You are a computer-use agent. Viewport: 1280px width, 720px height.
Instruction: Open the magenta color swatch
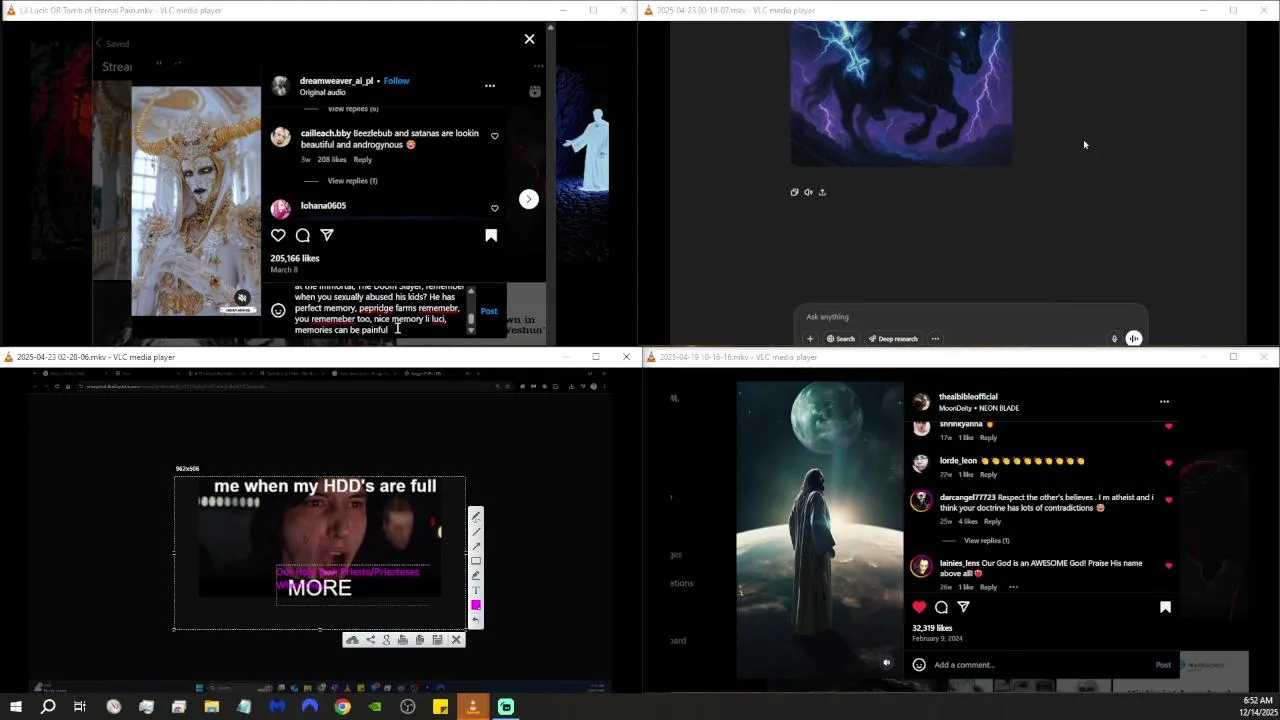coord(476,605)
